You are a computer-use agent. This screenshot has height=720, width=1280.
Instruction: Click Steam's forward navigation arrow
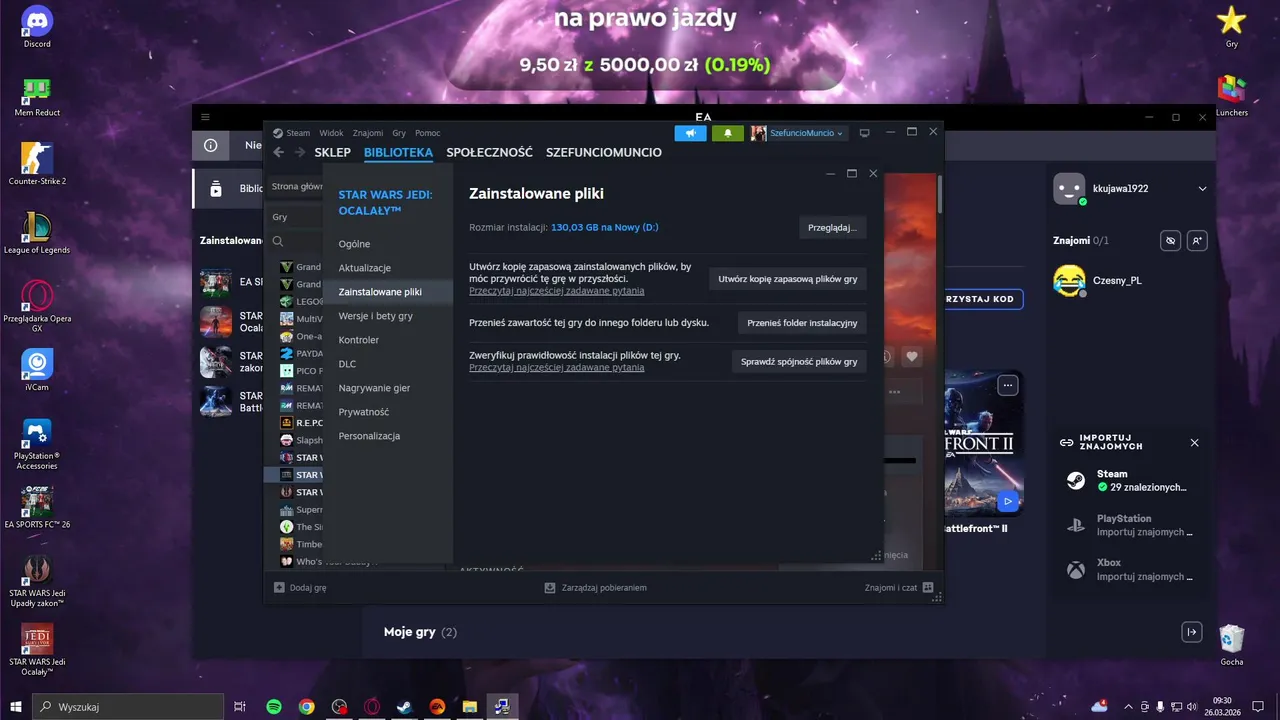(x=299, y=152)
